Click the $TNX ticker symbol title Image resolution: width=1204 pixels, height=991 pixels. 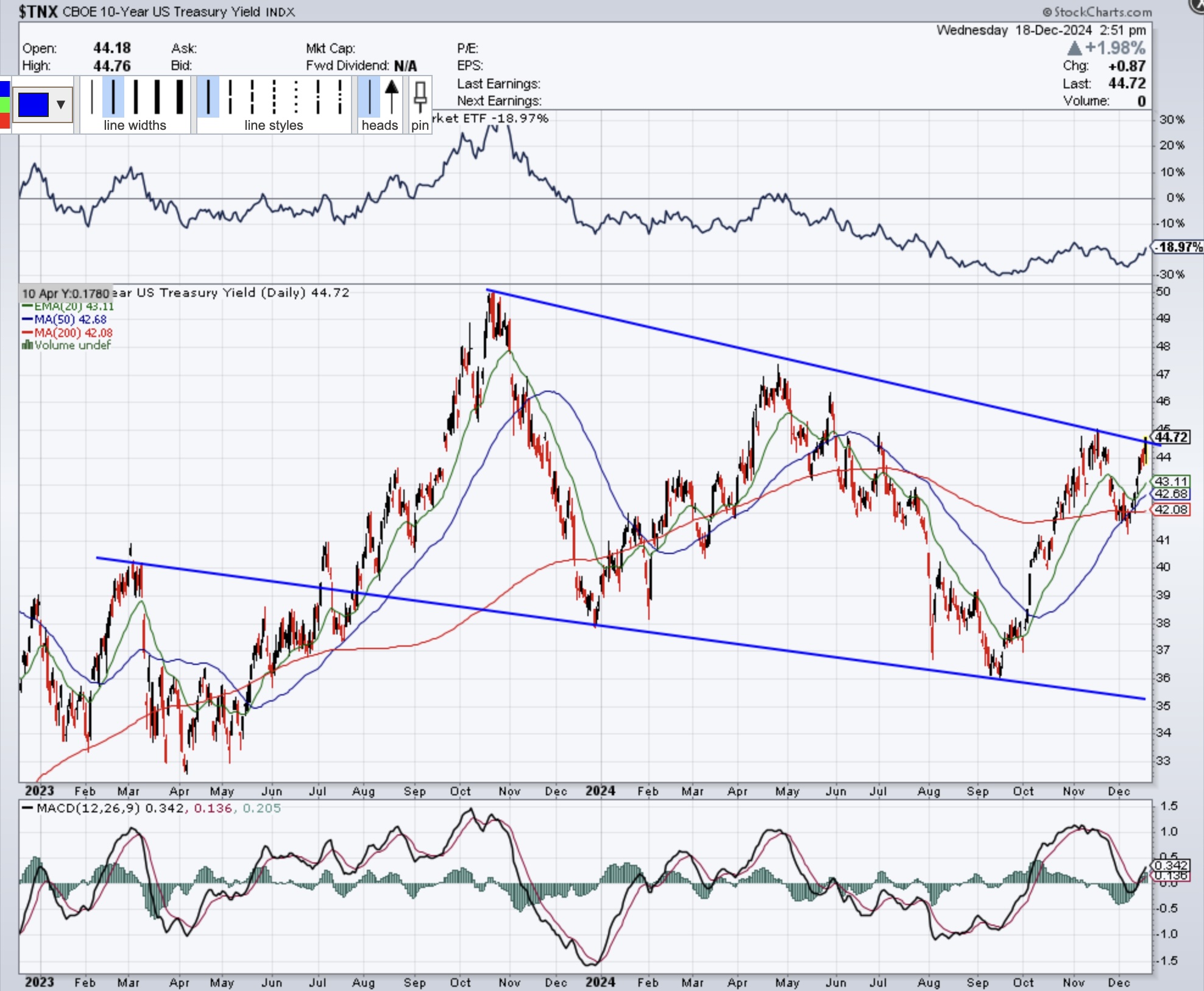38,12
